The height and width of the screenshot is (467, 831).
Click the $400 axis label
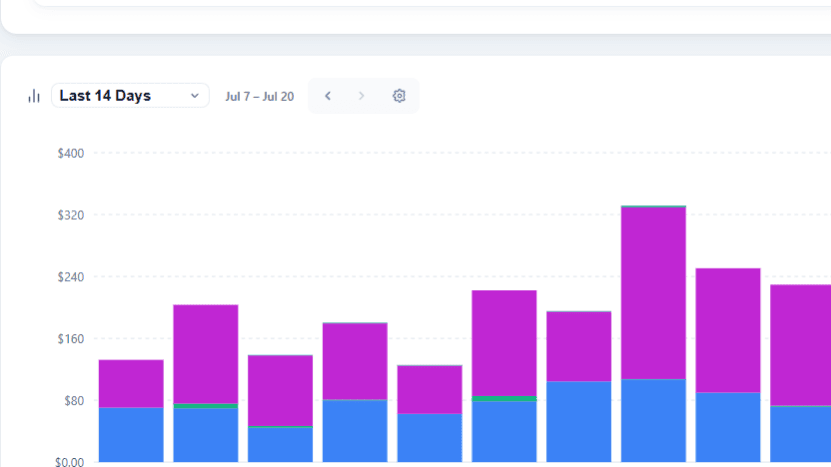coord(71,154)
